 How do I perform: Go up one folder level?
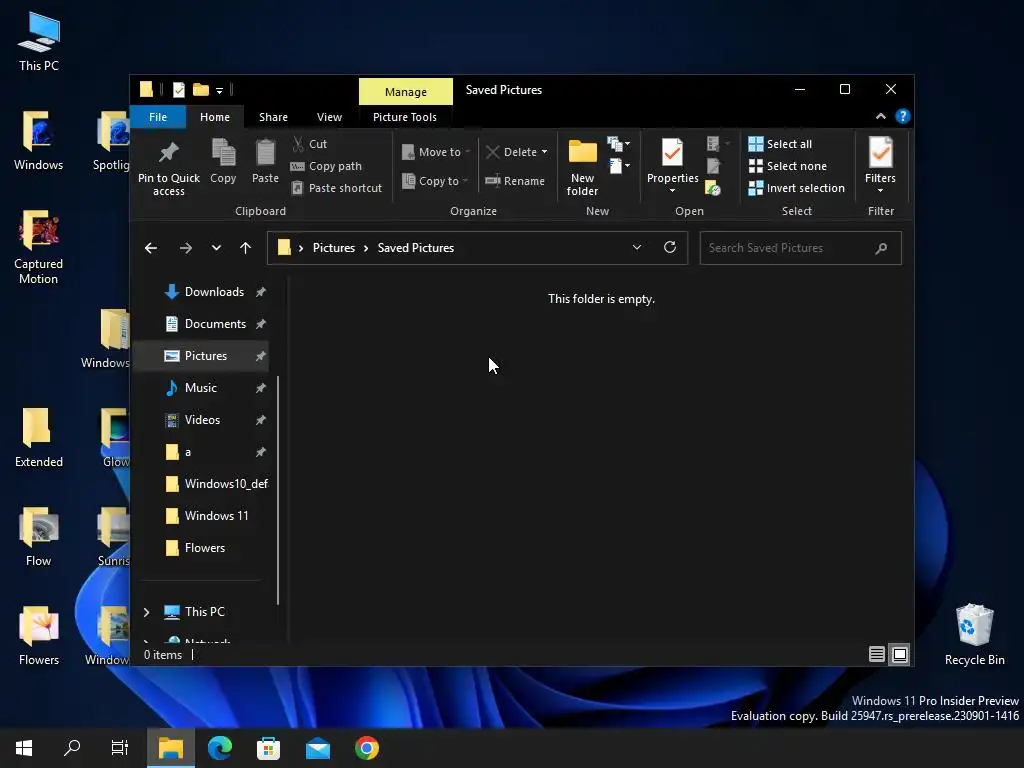[x=246, y=248]
